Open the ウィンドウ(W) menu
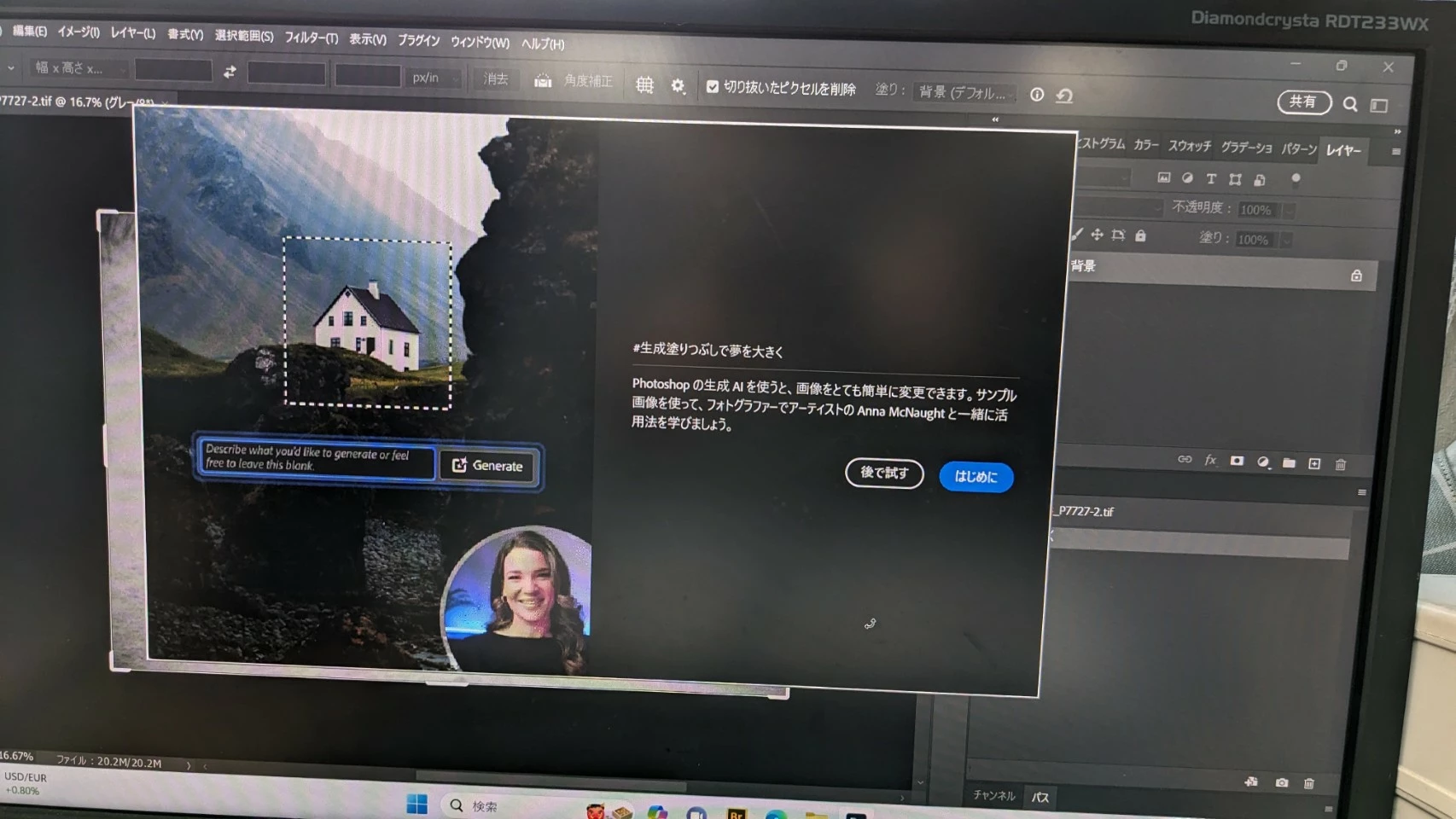The height and width of the screenshot is (819, 1456). (480, 42)
